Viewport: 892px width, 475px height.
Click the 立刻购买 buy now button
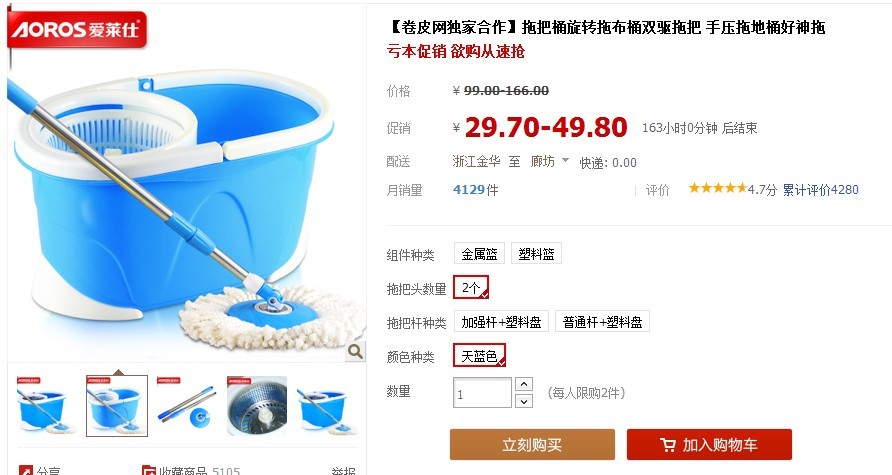point(532,444)
